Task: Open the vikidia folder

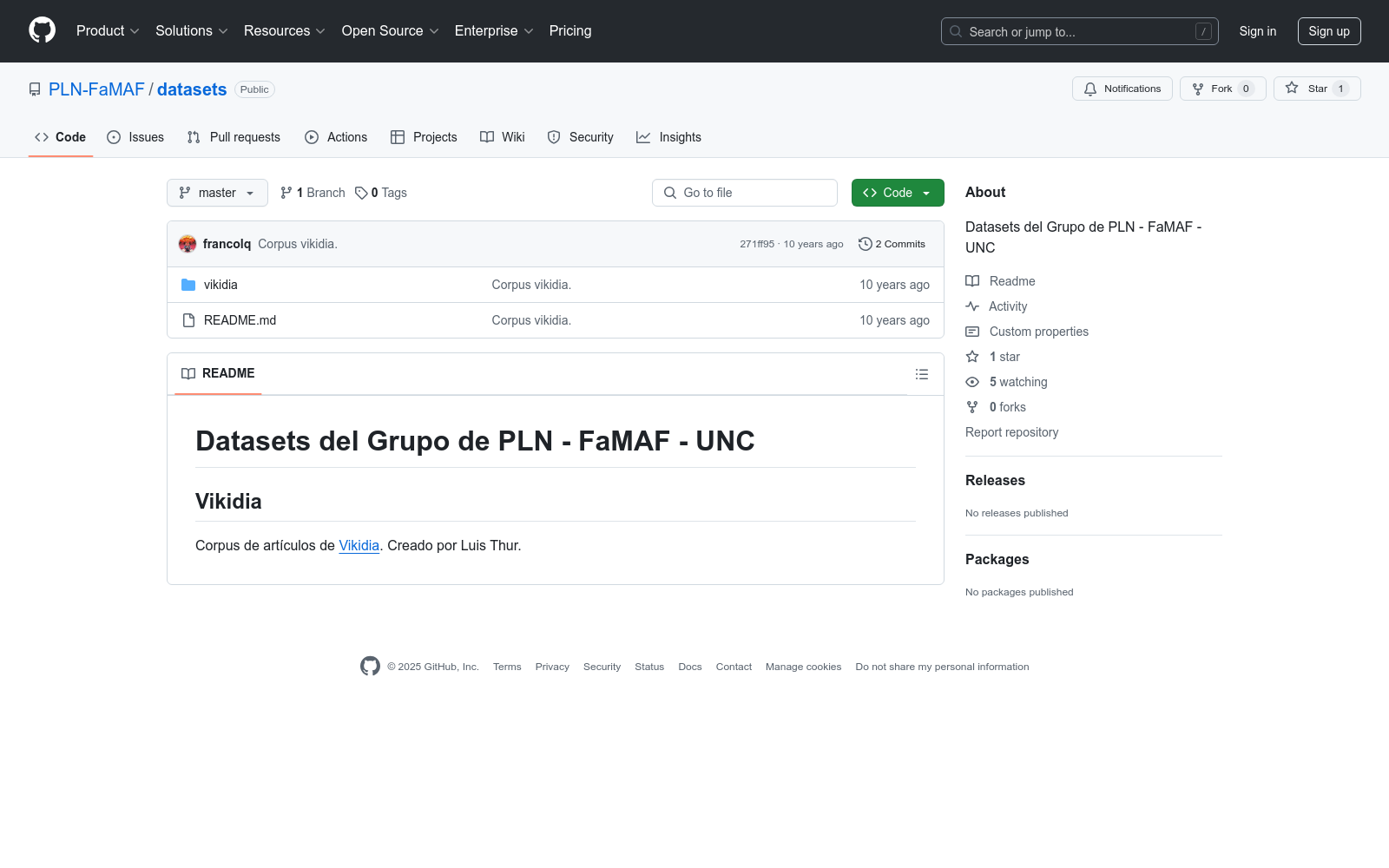Action: [221, 285]
